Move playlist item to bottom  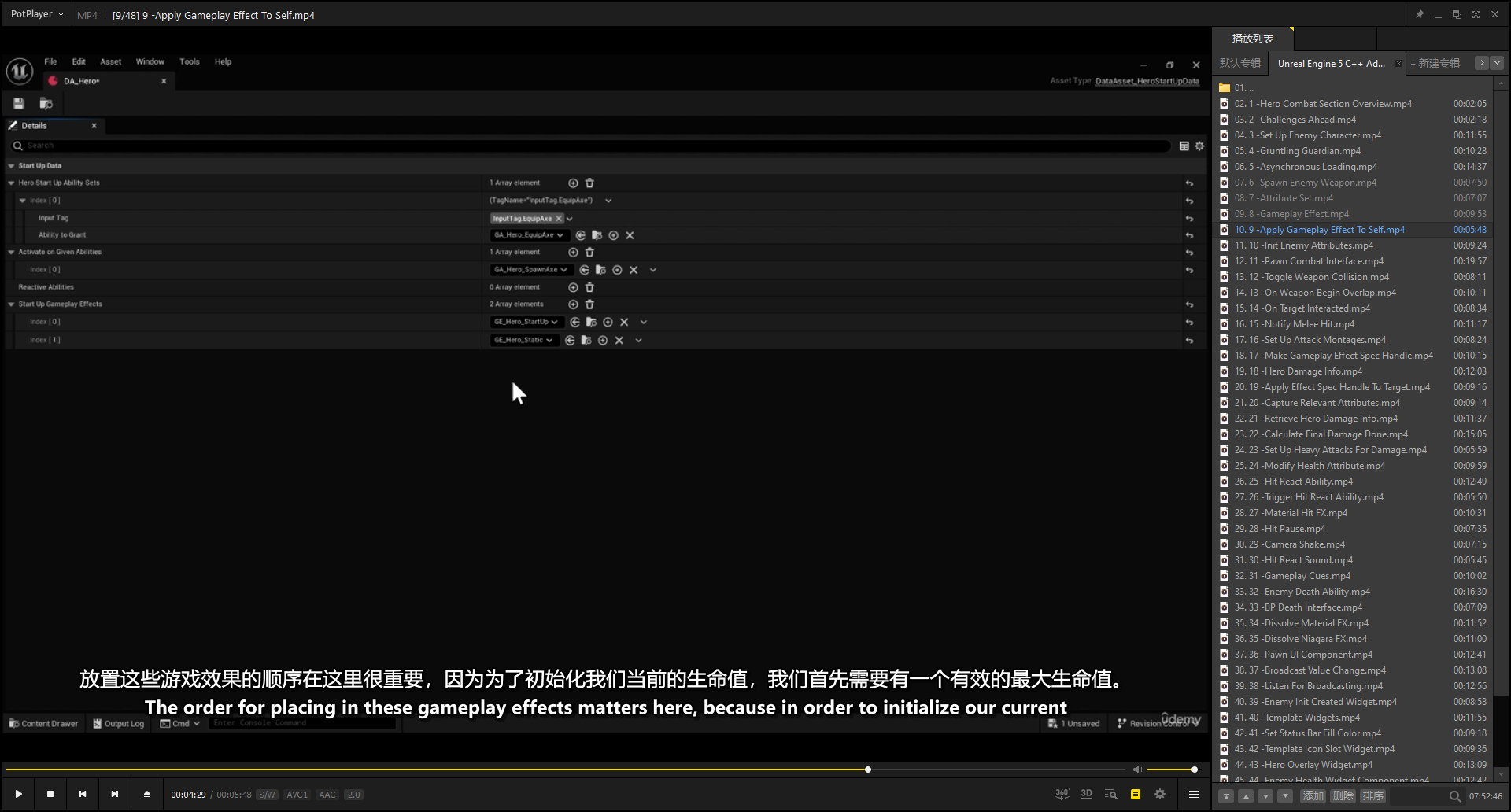[x=1285, y=796]
